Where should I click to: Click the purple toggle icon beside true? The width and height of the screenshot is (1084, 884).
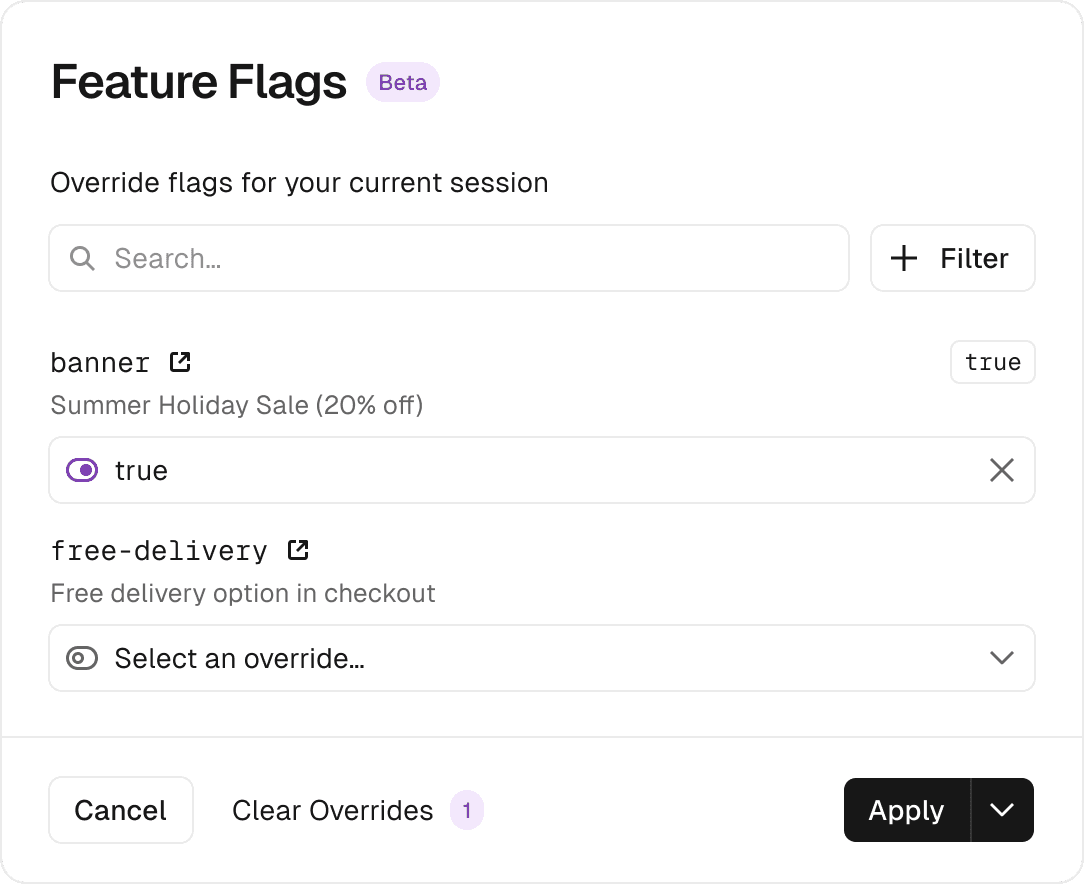(82, 470)
